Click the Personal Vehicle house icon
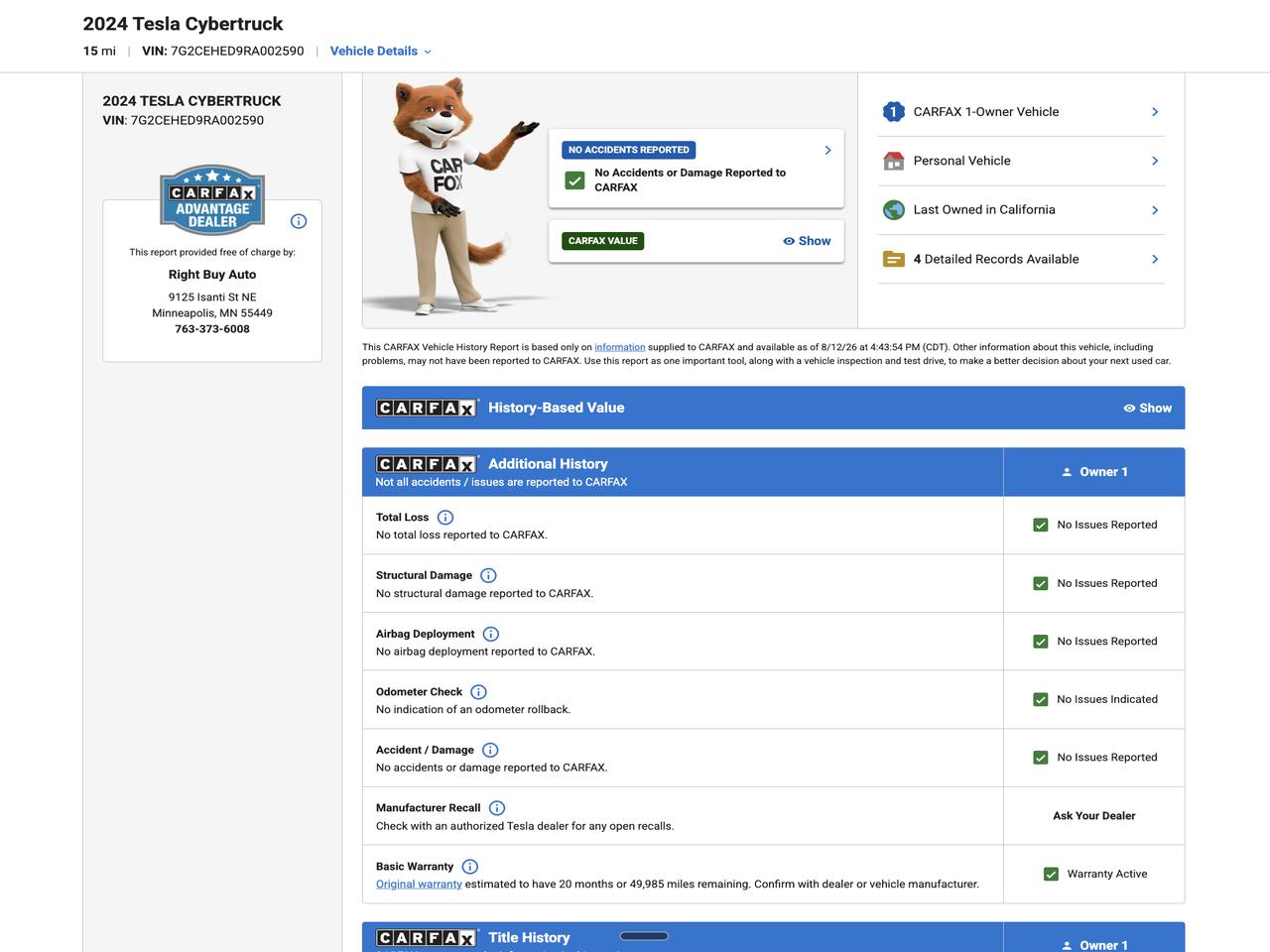Image resolution: width=1270 pixels, height=952 pixels. 893,161
